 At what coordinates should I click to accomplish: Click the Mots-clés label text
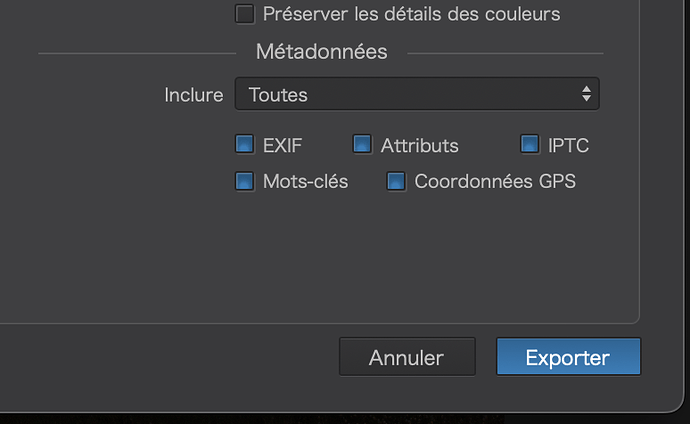[x=305, y=182]
